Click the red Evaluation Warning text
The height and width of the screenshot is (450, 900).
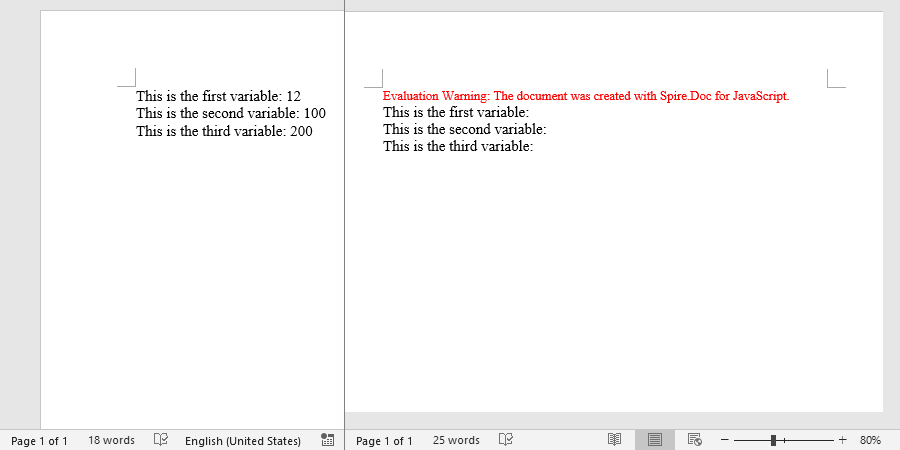click(x=586, y=96)
